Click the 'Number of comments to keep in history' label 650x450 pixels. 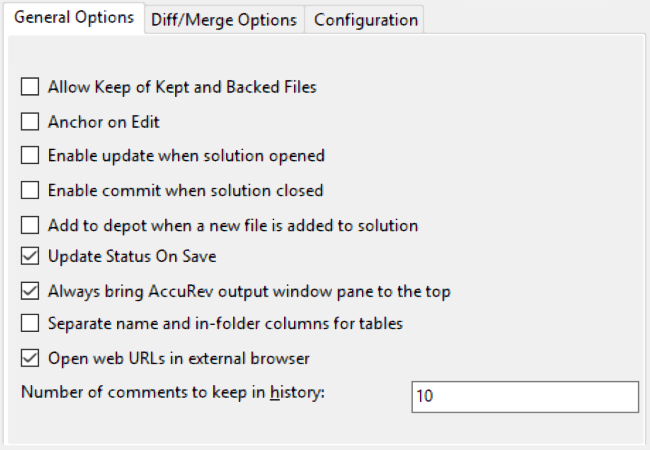(179, 391)
